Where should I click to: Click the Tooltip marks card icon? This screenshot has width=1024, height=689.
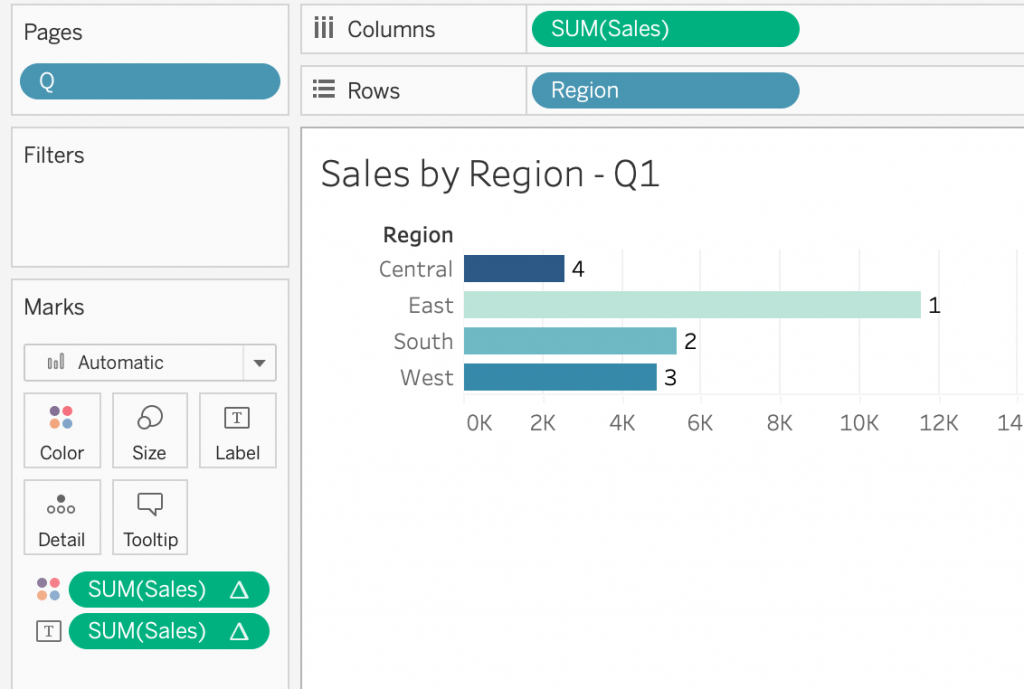150,504
